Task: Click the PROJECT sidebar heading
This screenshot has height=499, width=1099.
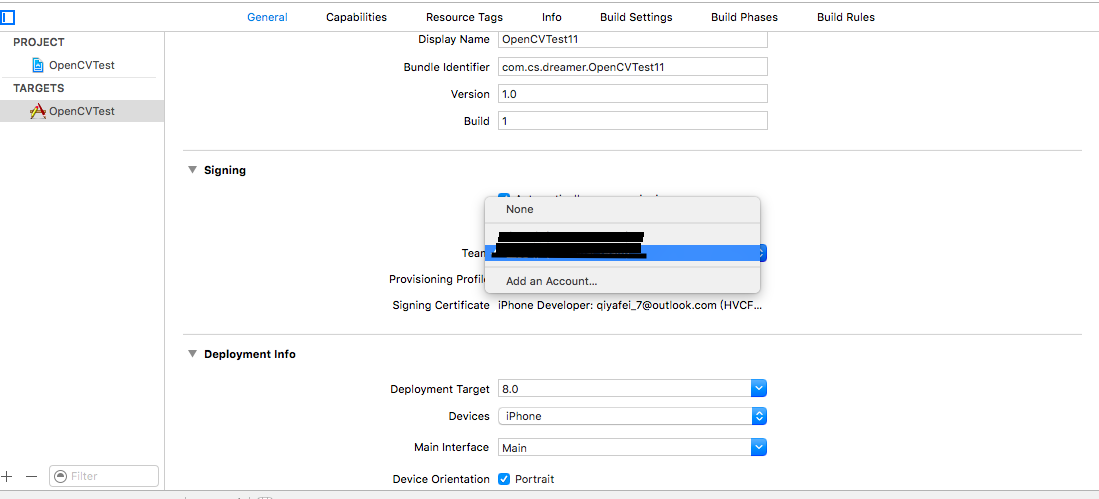Action: (x=39, y=42)
